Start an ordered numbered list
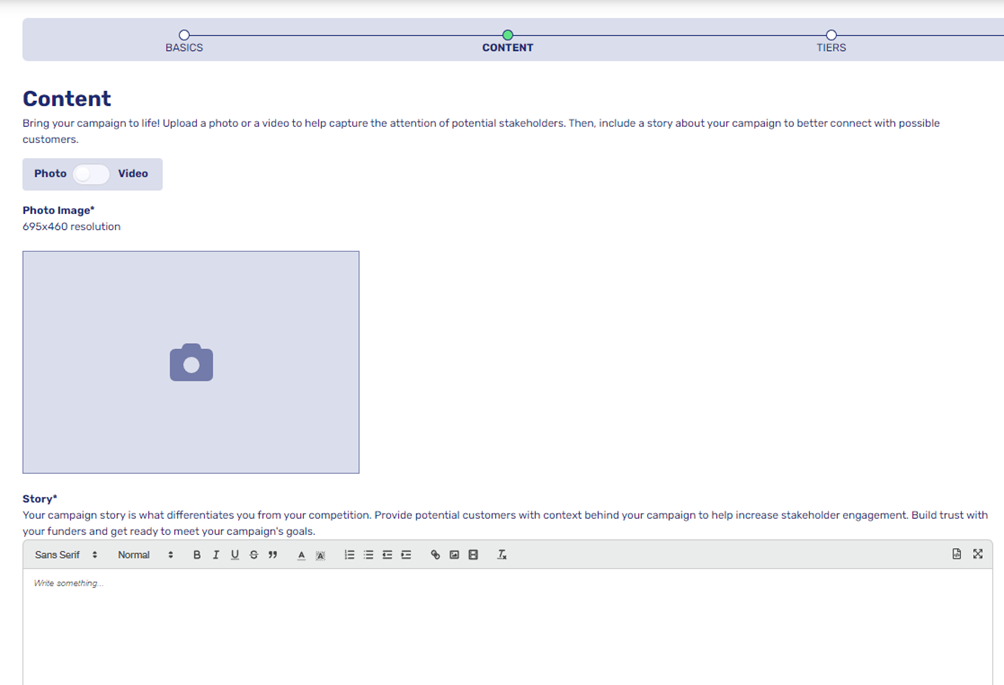 pos(349,555)
